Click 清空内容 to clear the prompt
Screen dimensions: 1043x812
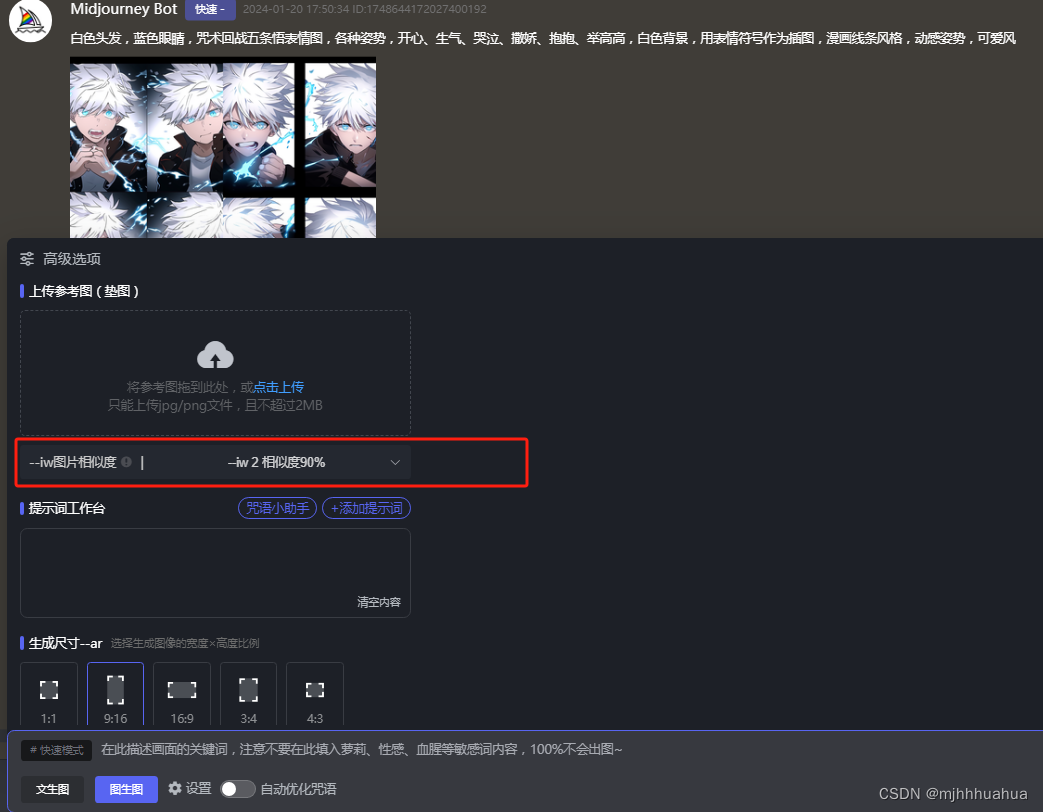coord(379,602)
